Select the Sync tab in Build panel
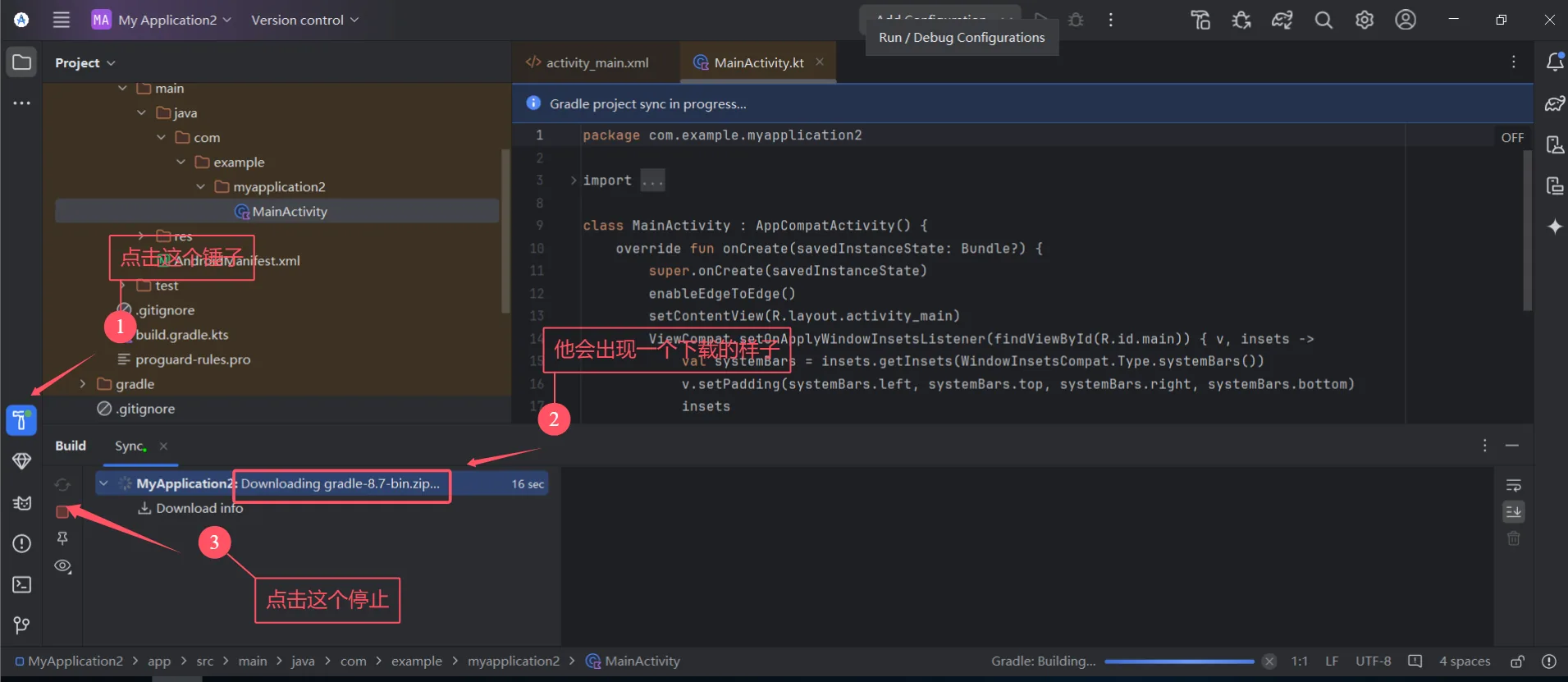The width and height of the screenshot is (1568, 682). [130, 446]
